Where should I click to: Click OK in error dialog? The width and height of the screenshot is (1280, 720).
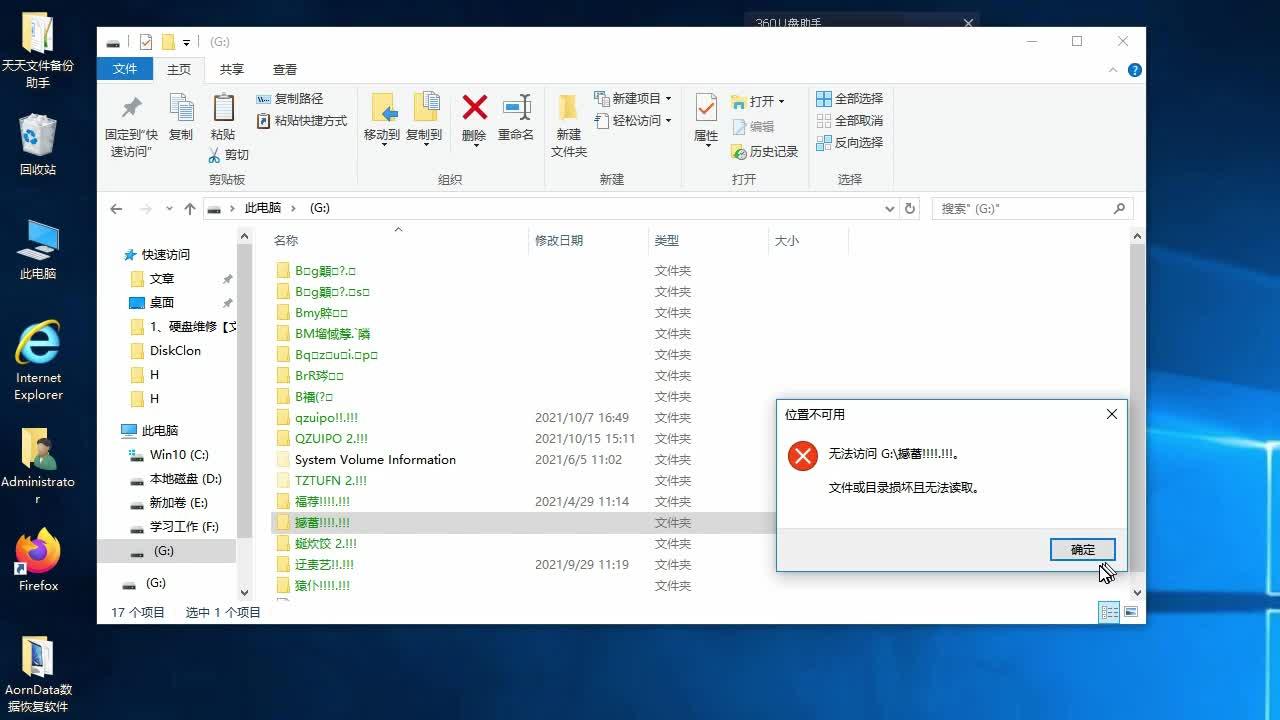tap(1083, 549)
